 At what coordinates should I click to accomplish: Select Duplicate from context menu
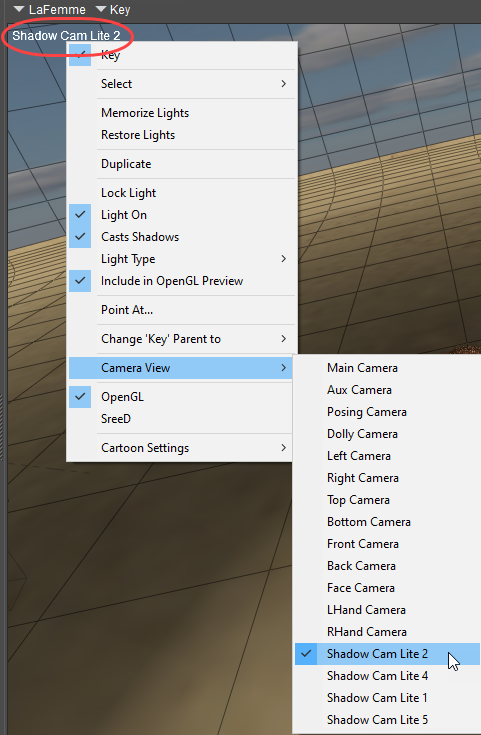click(x=126, y=164)
